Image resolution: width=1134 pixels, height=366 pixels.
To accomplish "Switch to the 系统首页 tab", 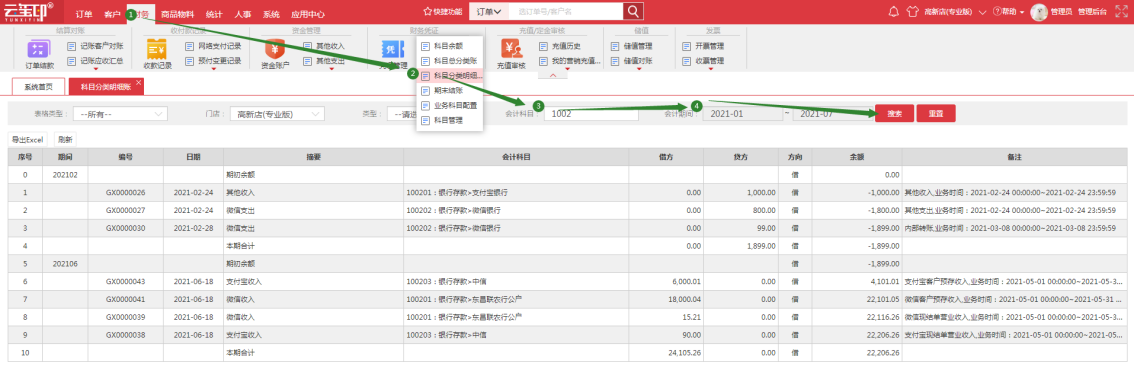I will coord(38,86).
